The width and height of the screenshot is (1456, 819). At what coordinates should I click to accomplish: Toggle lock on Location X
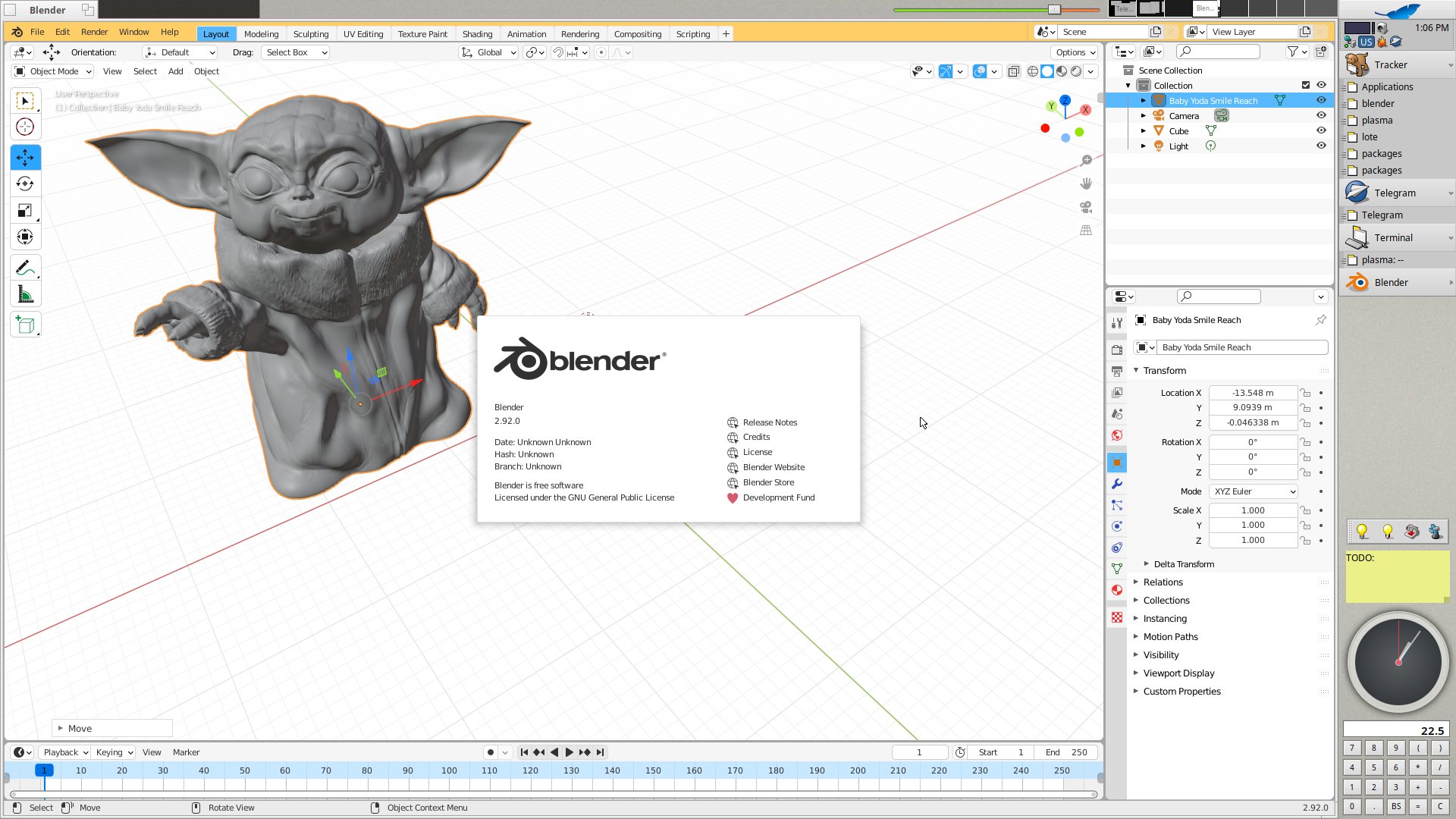1305,393
